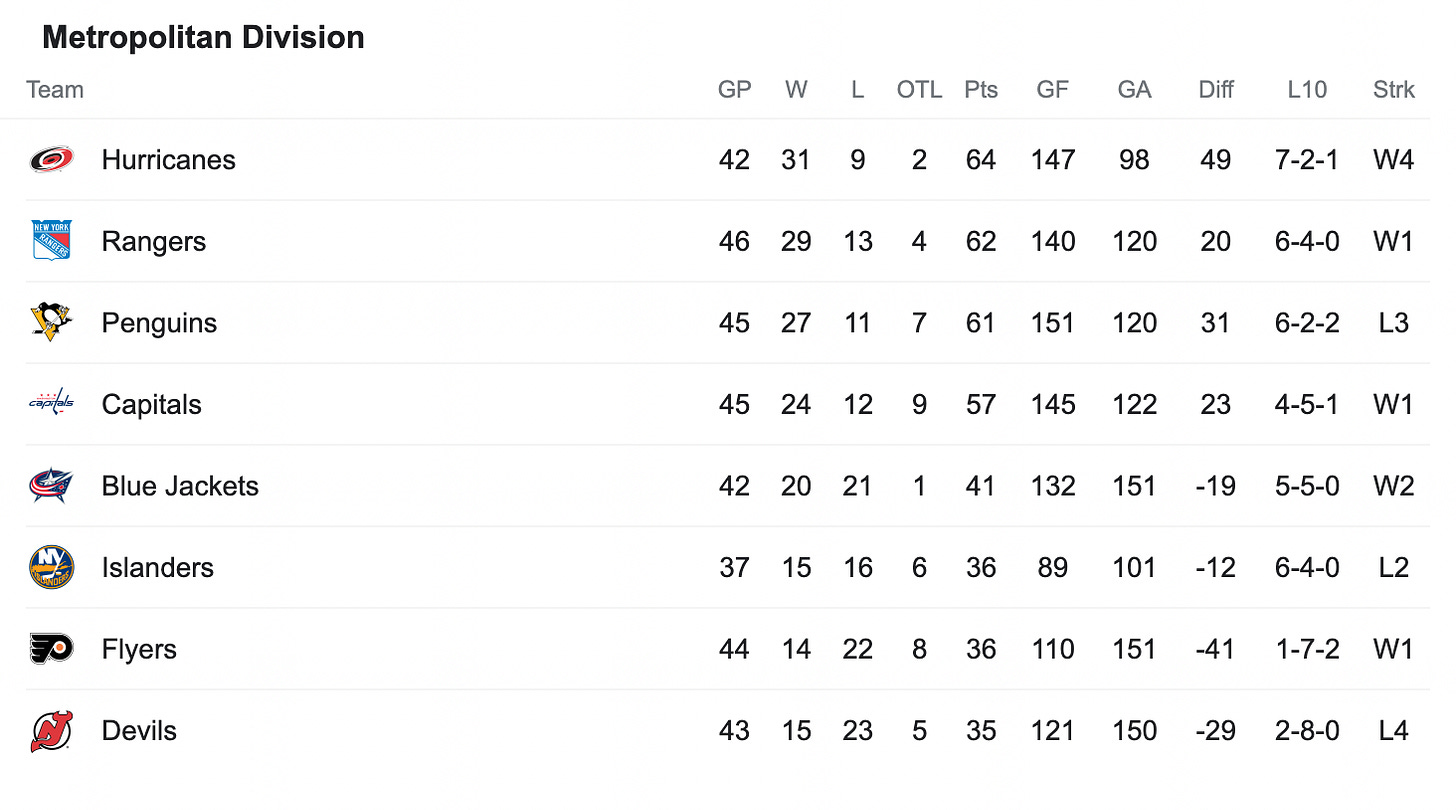Open the Hurricanes team name link
Screen dimensions: 1456x810
(169, 160)
